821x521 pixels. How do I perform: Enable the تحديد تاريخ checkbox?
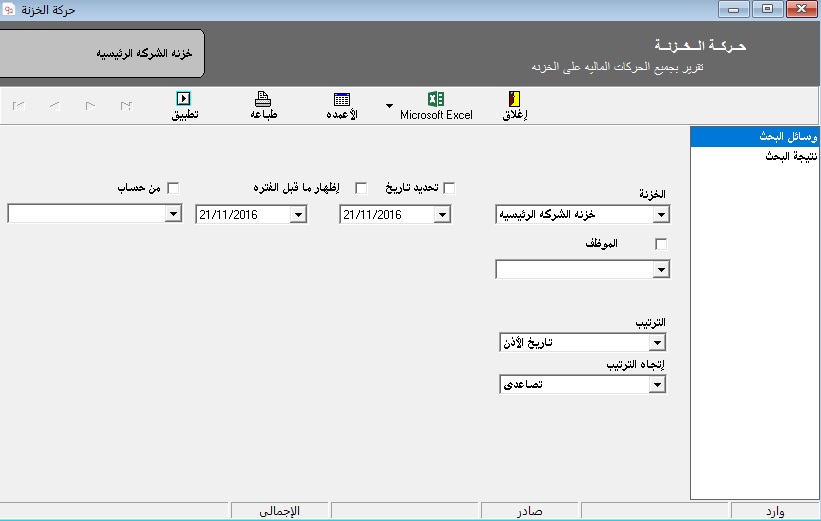point(450,187)
